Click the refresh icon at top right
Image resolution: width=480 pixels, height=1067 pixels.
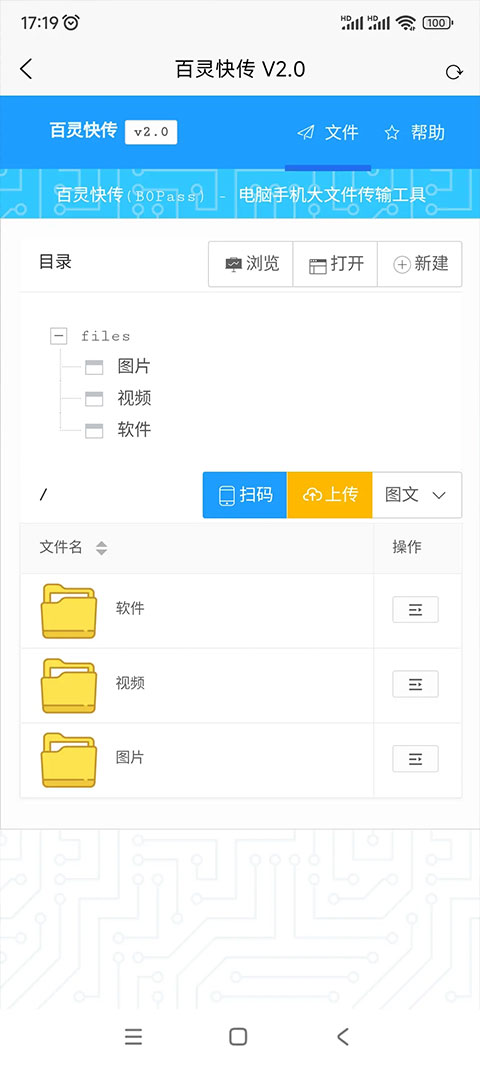[453, 72]
